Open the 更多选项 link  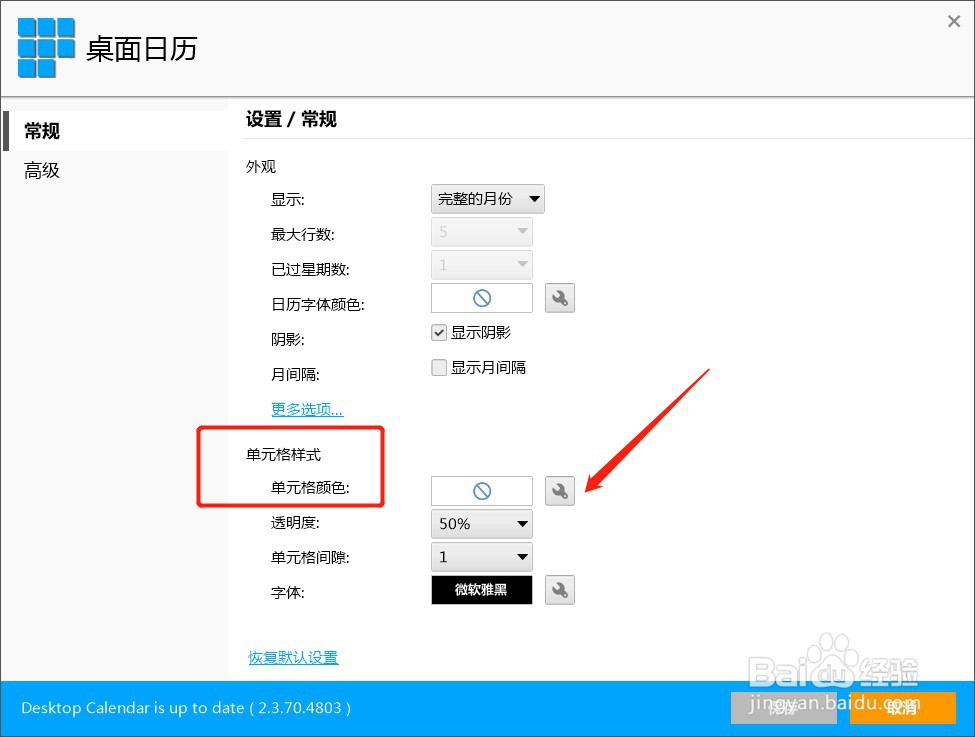click(306, 409)
